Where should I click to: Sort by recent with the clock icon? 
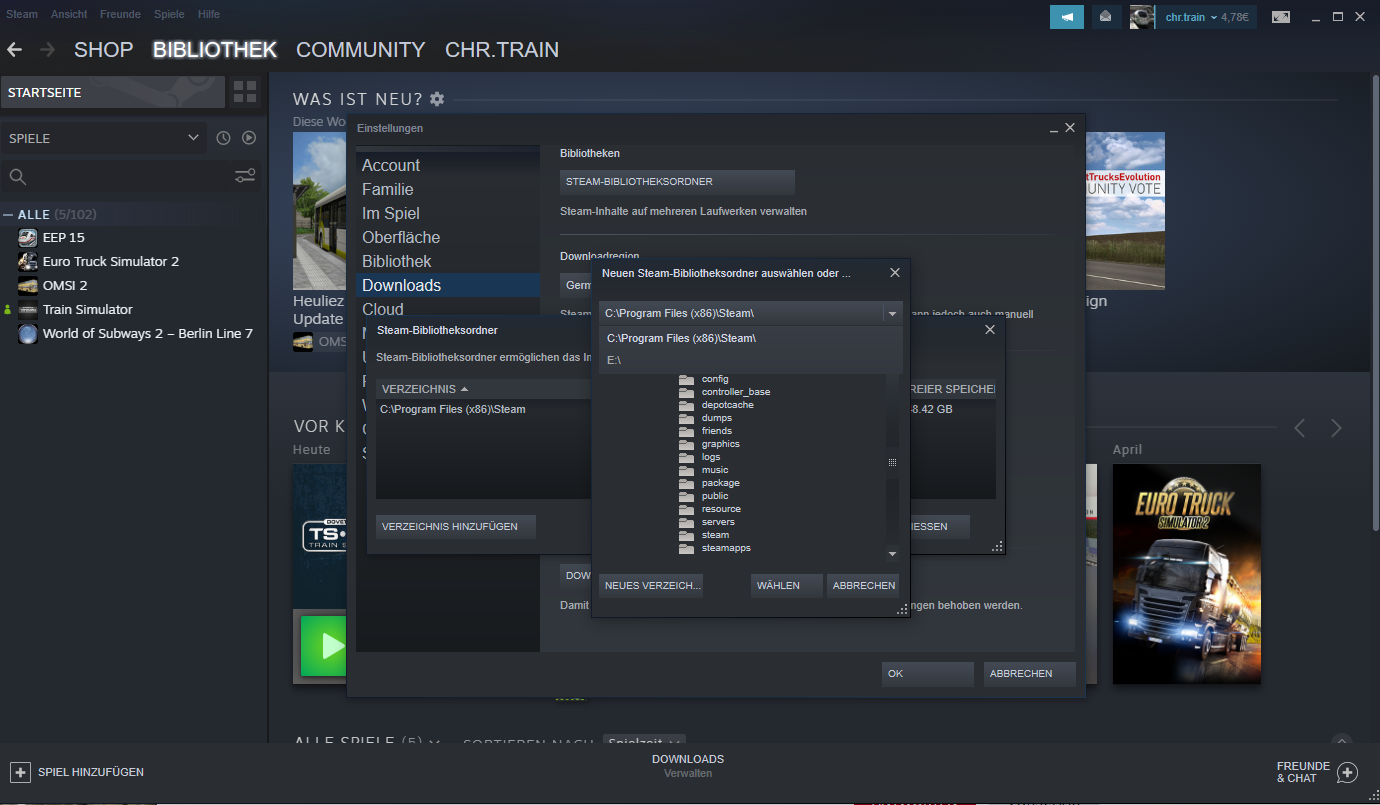click(x=223, y=138)
